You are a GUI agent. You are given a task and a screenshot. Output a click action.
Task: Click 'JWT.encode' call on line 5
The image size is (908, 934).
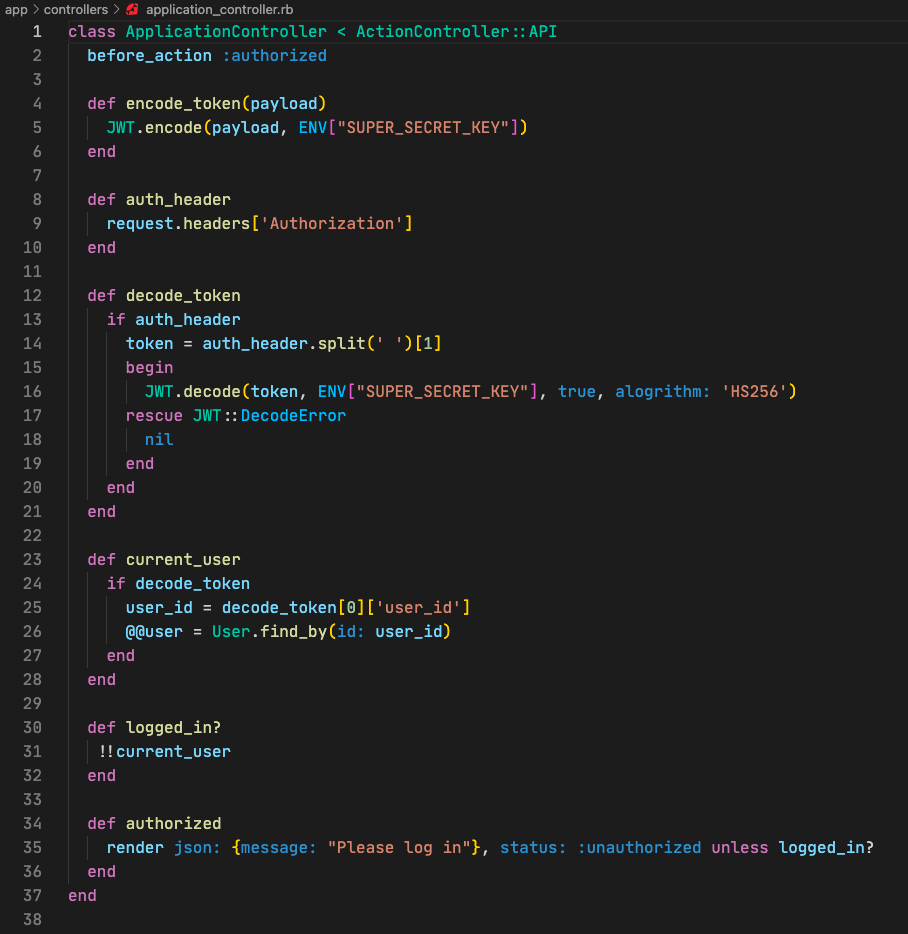pyautogui.click(x=154, y=127)
